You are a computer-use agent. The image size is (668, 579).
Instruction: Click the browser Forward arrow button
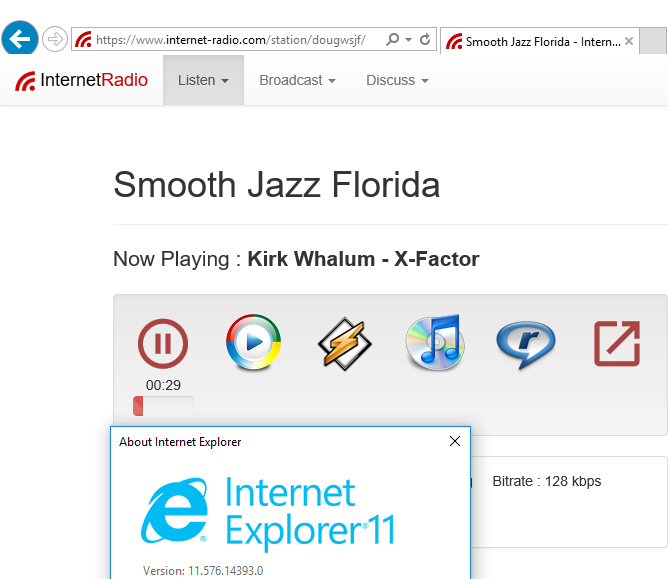tap(54, 39)
